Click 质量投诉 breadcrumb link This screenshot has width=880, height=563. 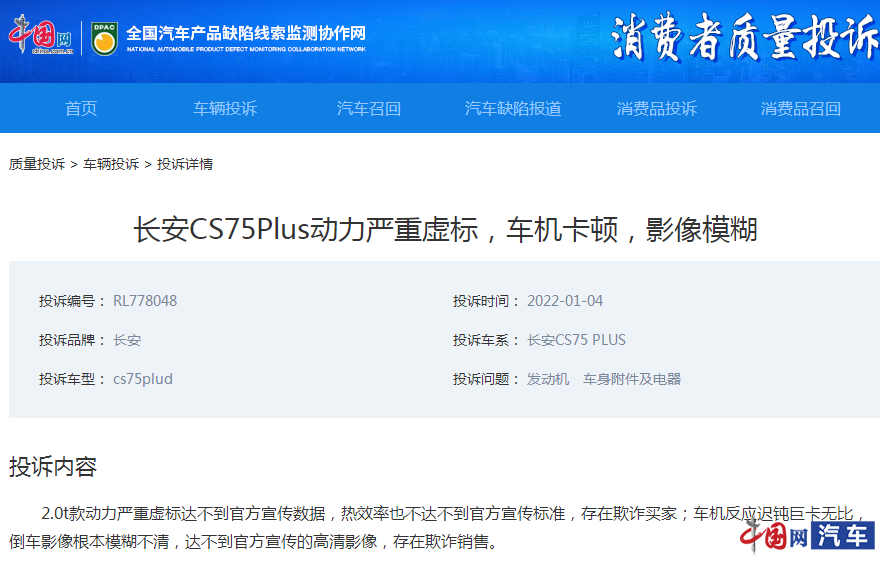point(37,164)
